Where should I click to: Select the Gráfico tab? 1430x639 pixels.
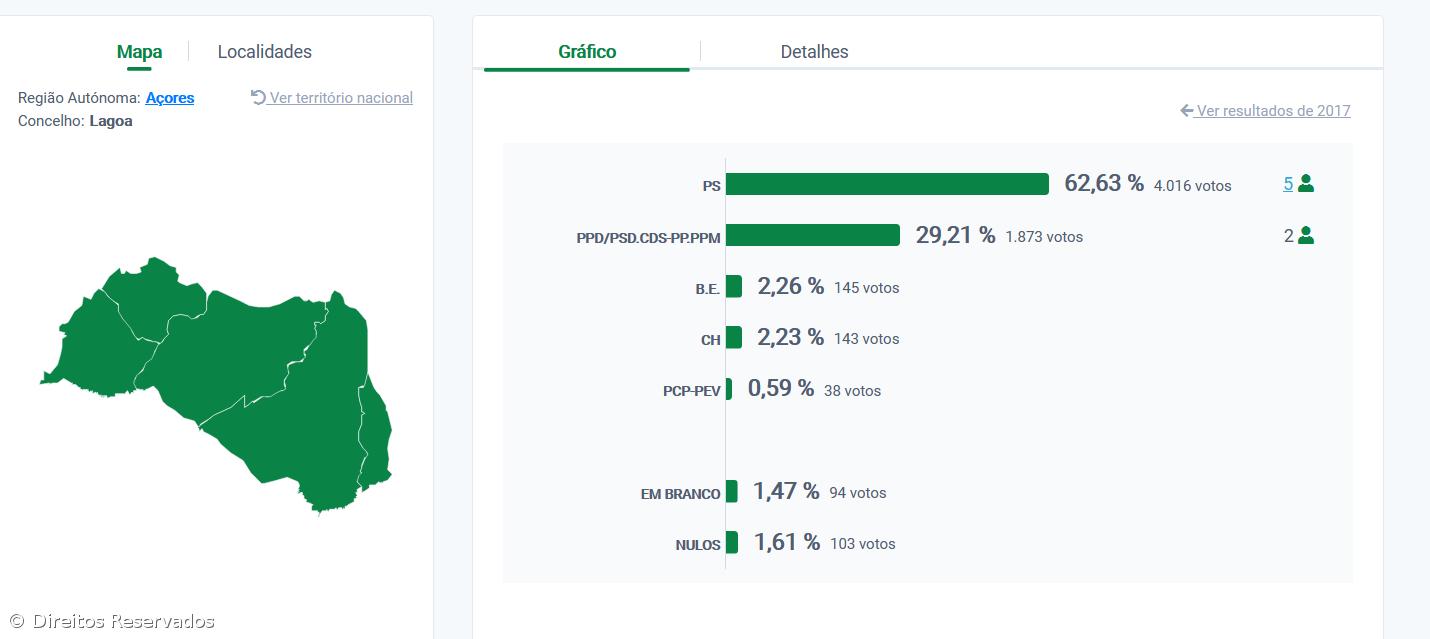(587, 52)
